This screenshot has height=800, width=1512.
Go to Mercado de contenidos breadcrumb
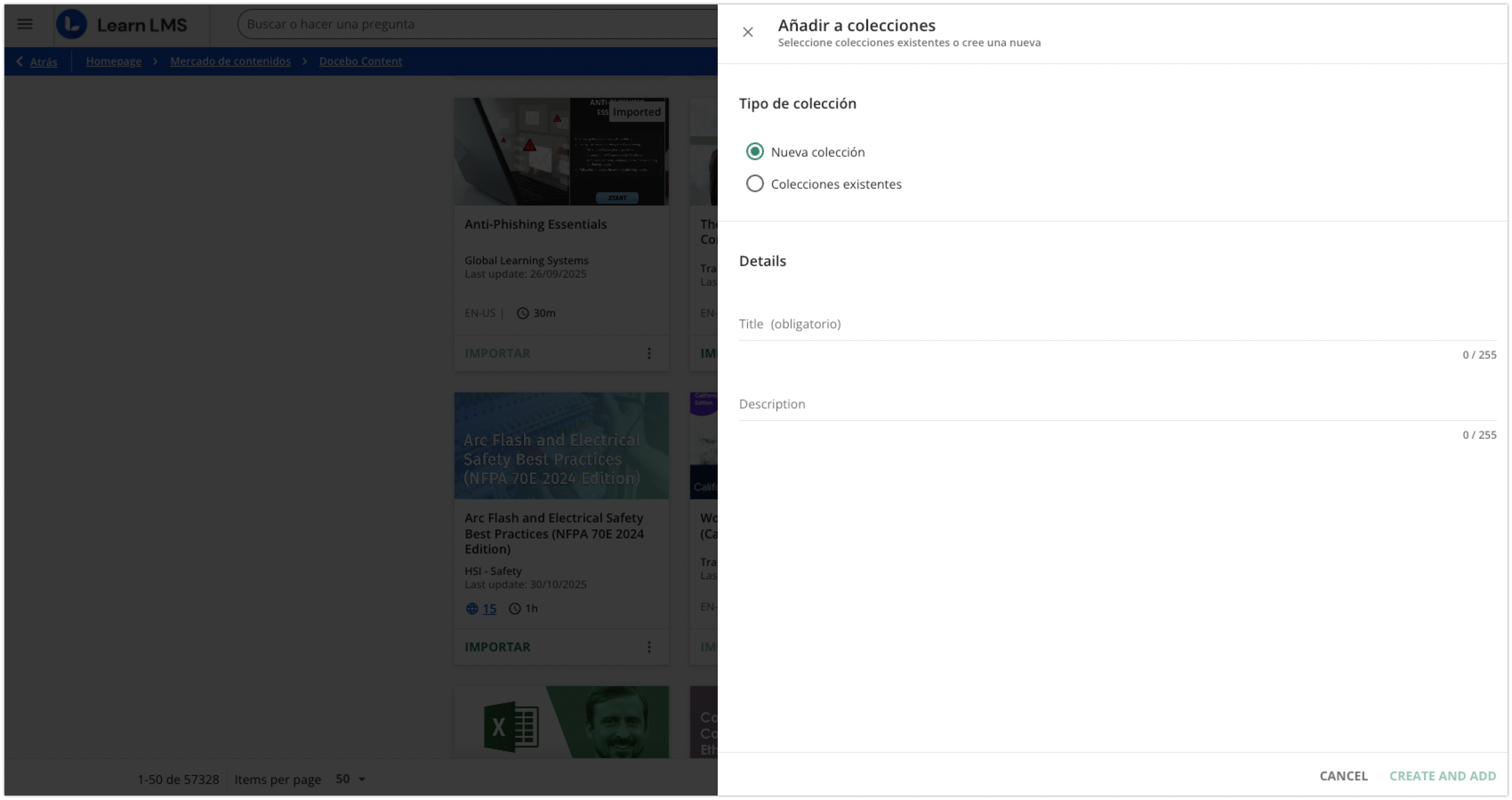point(230,61)
